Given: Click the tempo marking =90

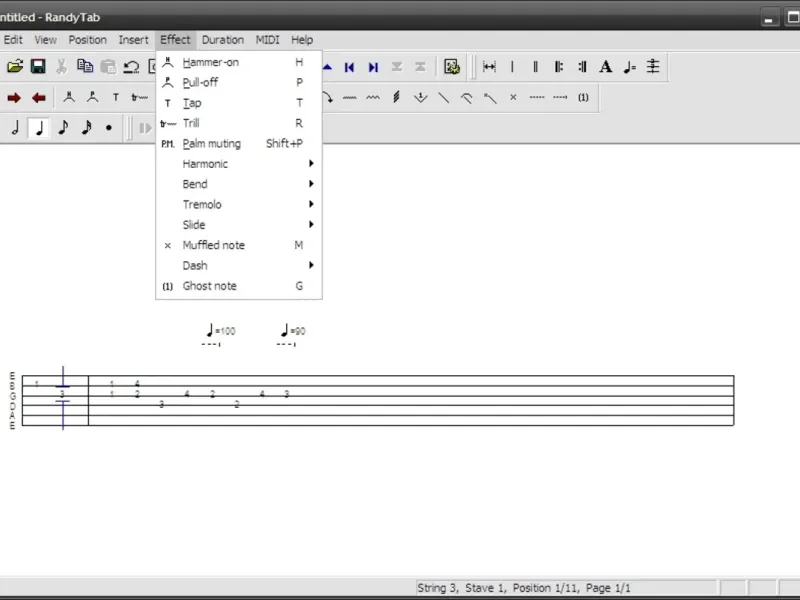Looking at the screenshot, I should pyautogui.click(x=293, y=331).
